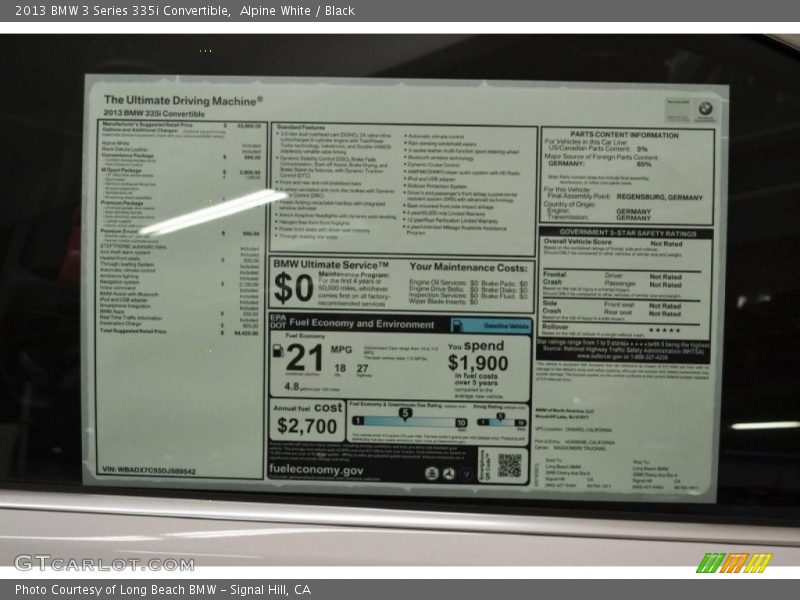Image resolution: width=800 pixels, height=600 pixels.
Task: Click the EPA seal next to fueleconomy.gov
Action: [x=432, y=474]
